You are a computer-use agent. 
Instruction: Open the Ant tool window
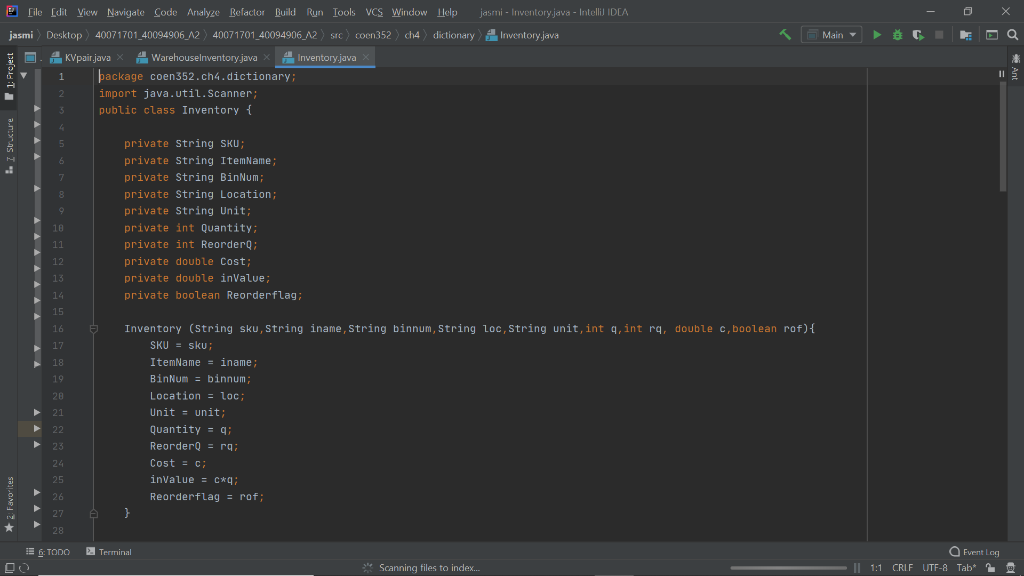point(1016,68)
